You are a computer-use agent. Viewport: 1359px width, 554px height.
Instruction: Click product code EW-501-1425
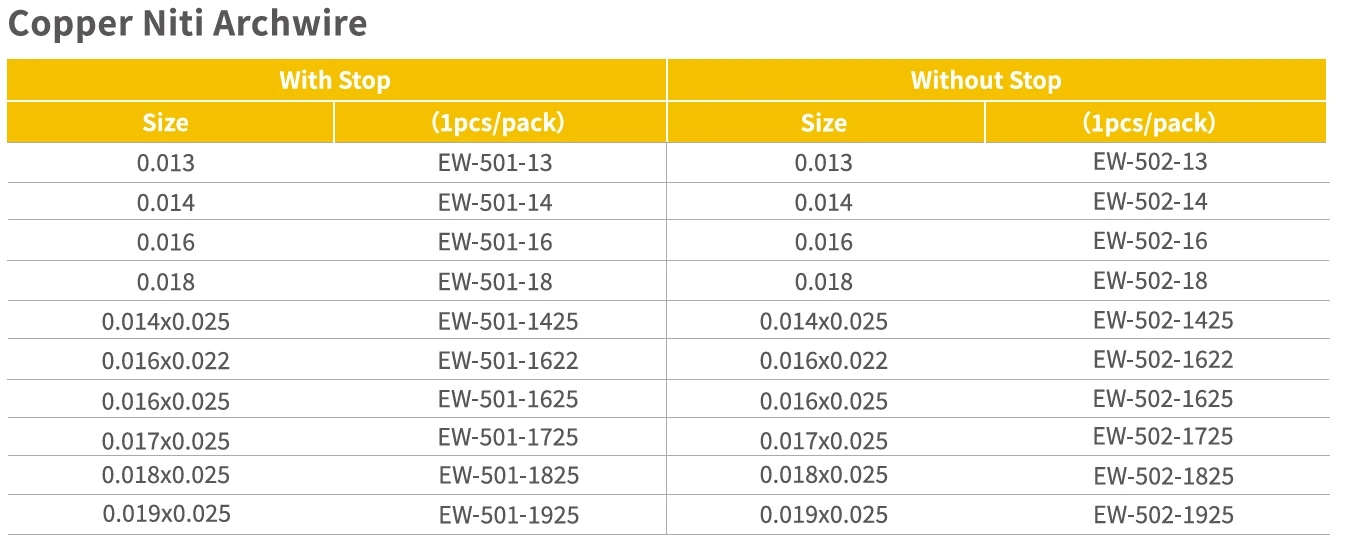(x=508, y=321)
